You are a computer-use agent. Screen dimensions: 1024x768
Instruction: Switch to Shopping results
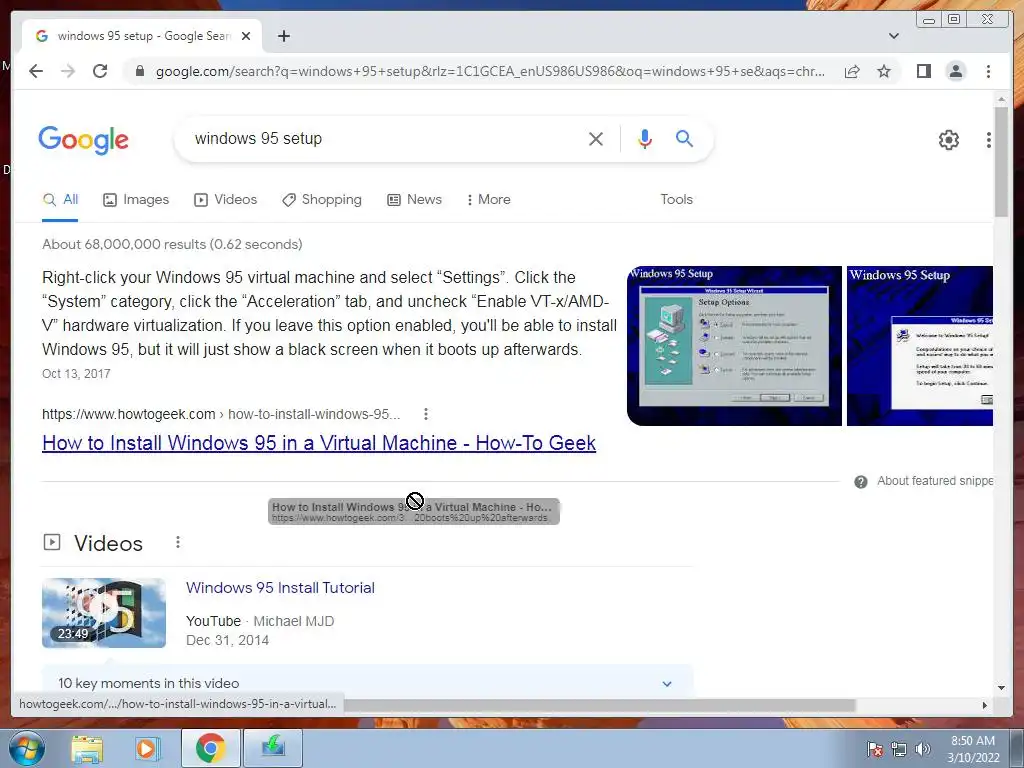(x=321, y=200)
